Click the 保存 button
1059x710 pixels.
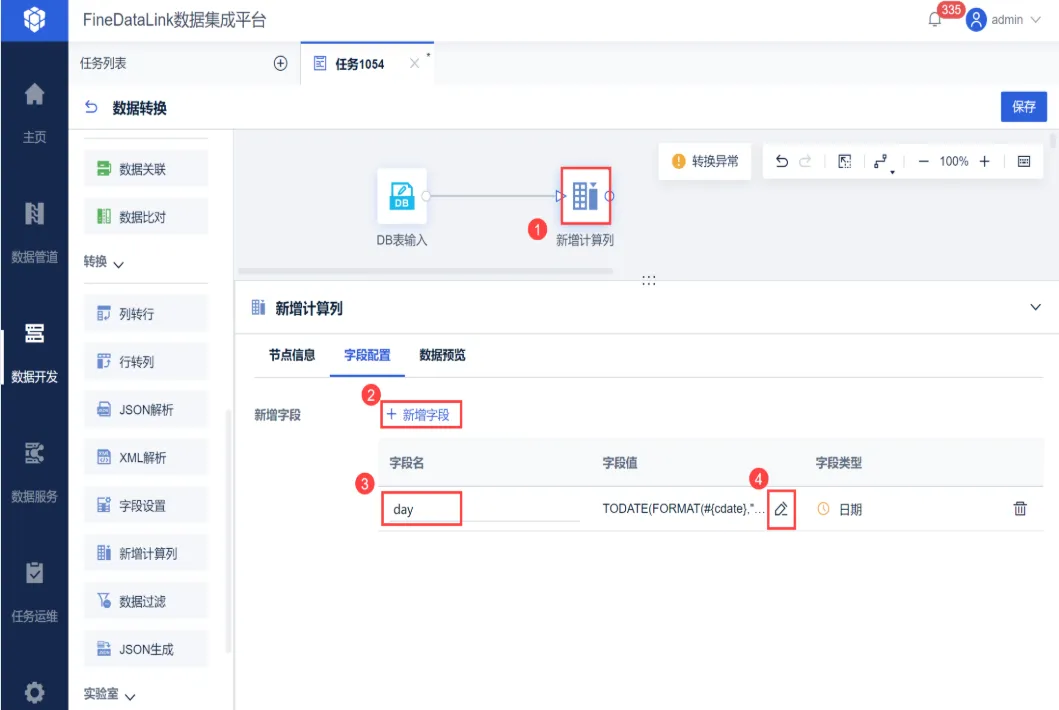click(x=1023, y=107)
